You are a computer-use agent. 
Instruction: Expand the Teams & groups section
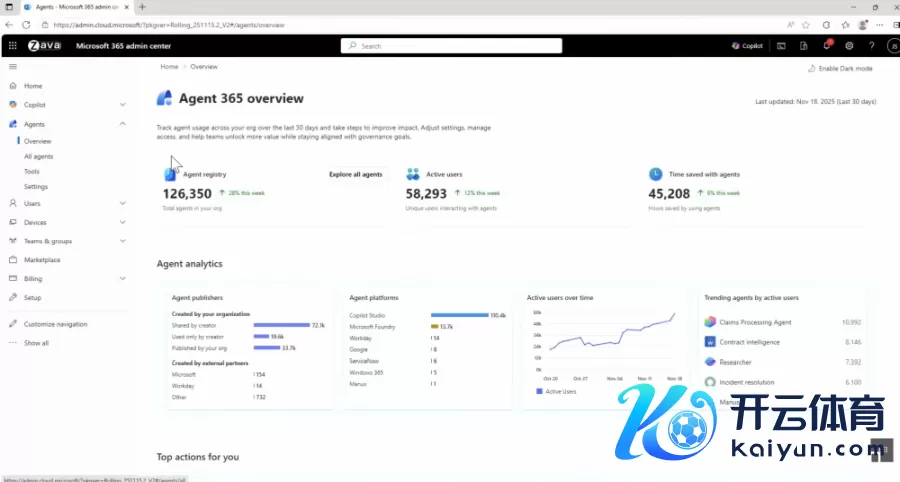[x=122, y=241]
